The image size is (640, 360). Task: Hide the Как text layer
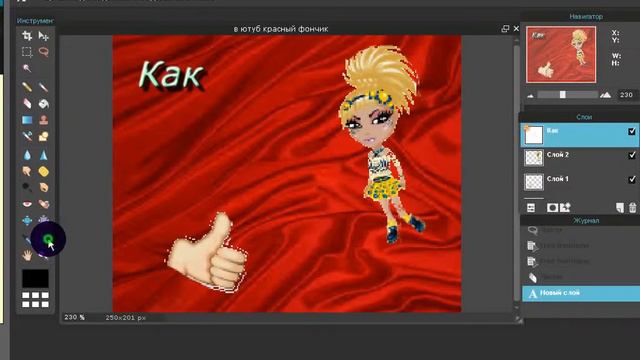click(632, 131)
